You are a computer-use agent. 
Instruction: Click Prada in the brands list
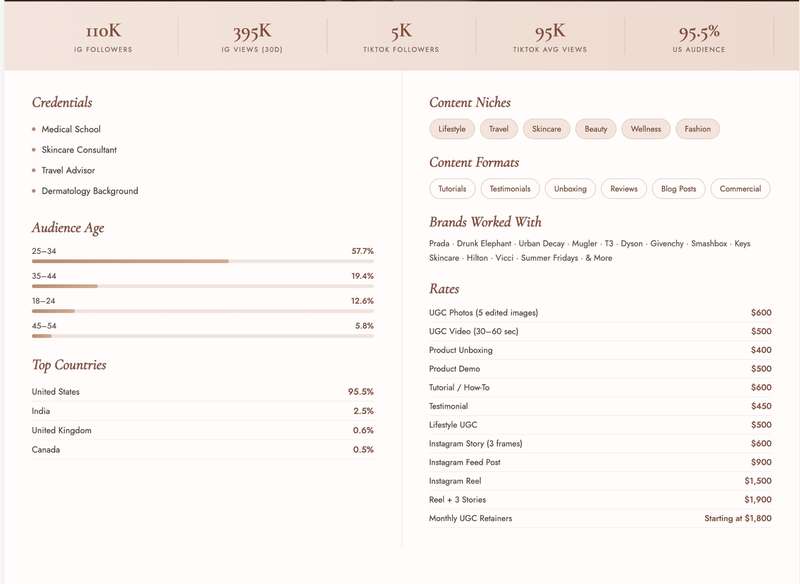click(x=439, y=244)
